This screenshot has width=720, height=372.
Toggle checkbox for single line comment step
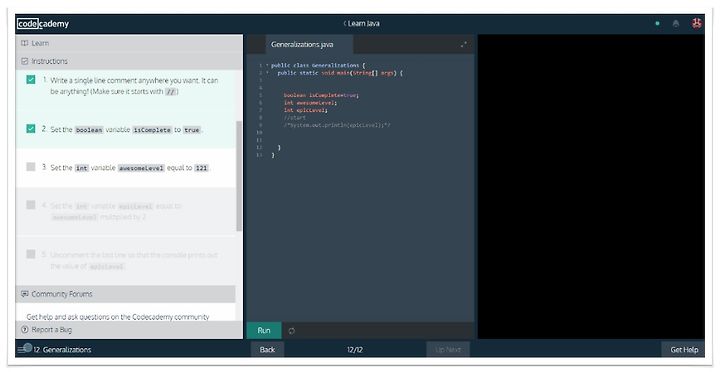pos(31,80)
